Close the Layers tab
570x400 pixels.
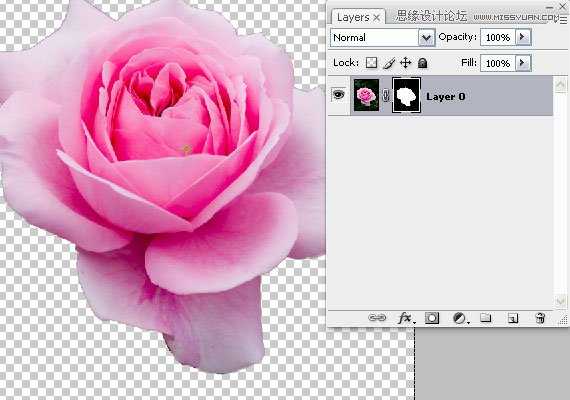(x=377, y=17)
